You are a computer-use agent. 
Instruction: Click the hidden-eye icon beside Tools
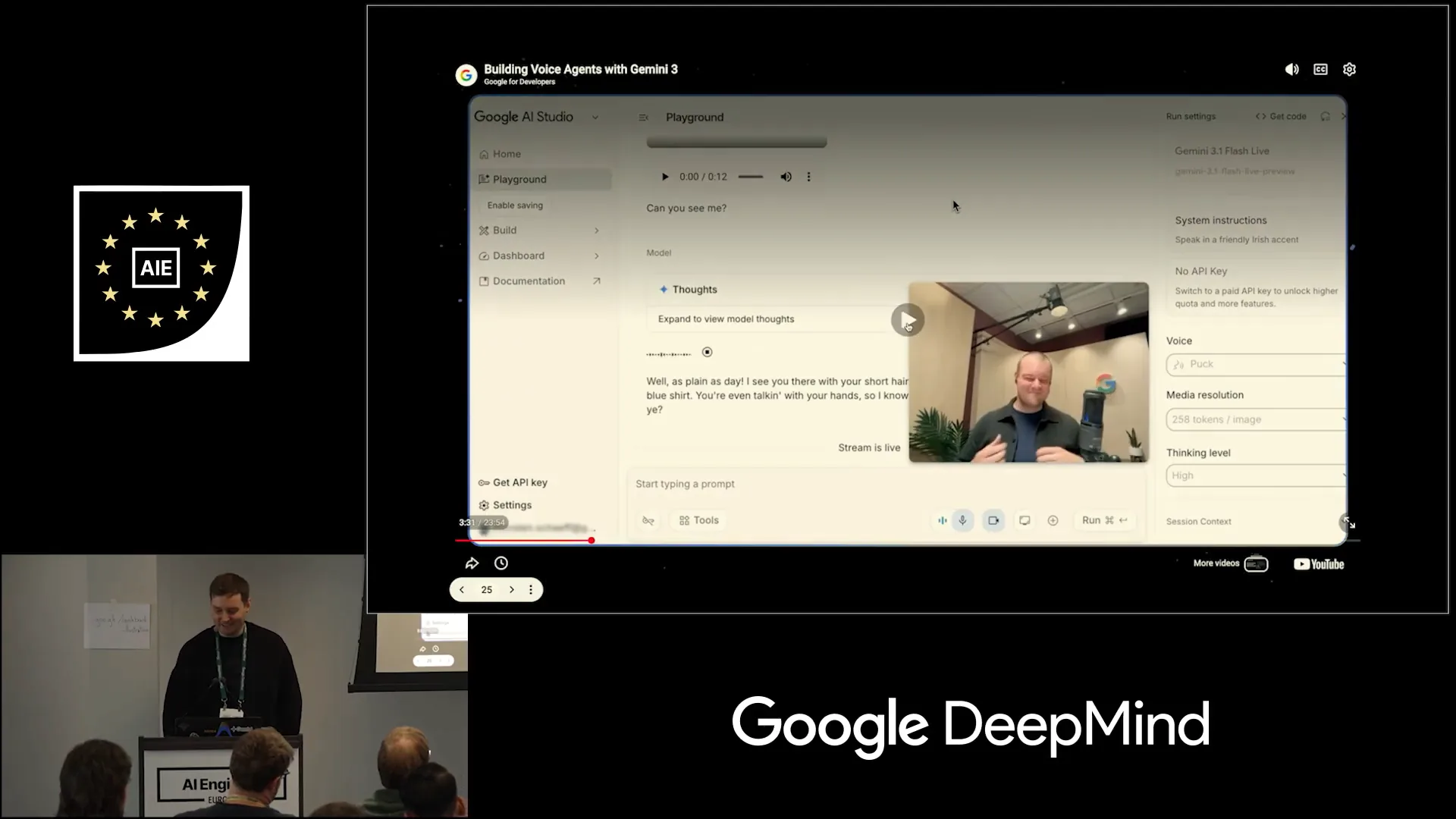pyautogui.click(x=648, y=521)
